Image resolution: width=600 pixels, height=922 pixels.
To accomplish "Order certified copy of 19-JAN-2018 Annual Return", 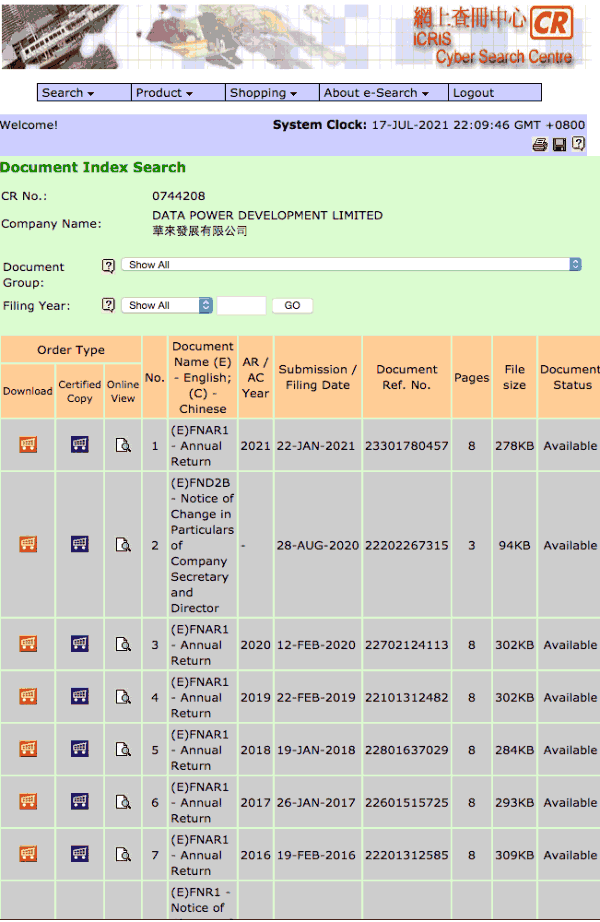I will pos(80,749).
